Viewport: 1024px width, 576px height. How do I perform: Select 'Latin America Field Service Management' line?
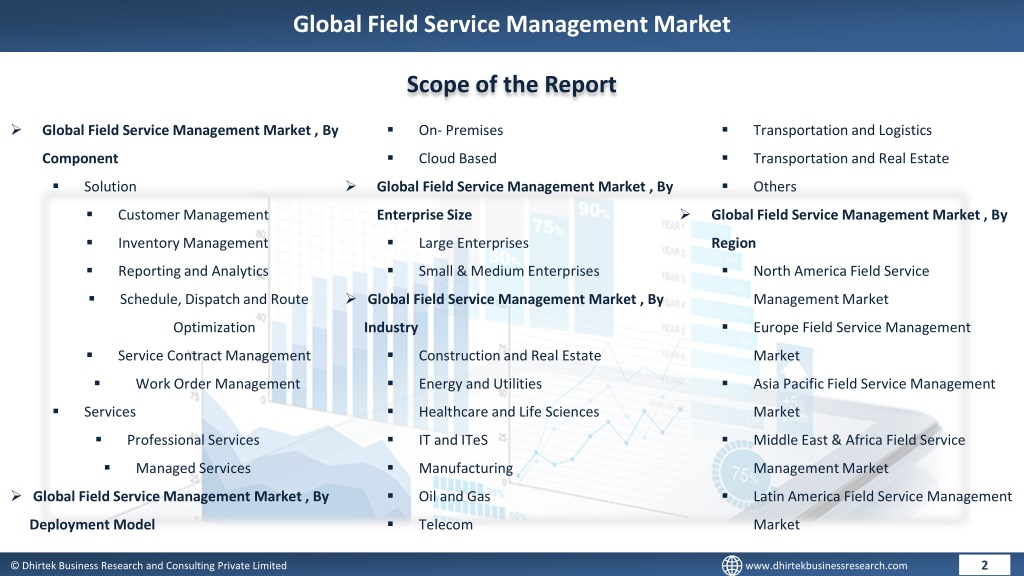(x=882, y=496)
